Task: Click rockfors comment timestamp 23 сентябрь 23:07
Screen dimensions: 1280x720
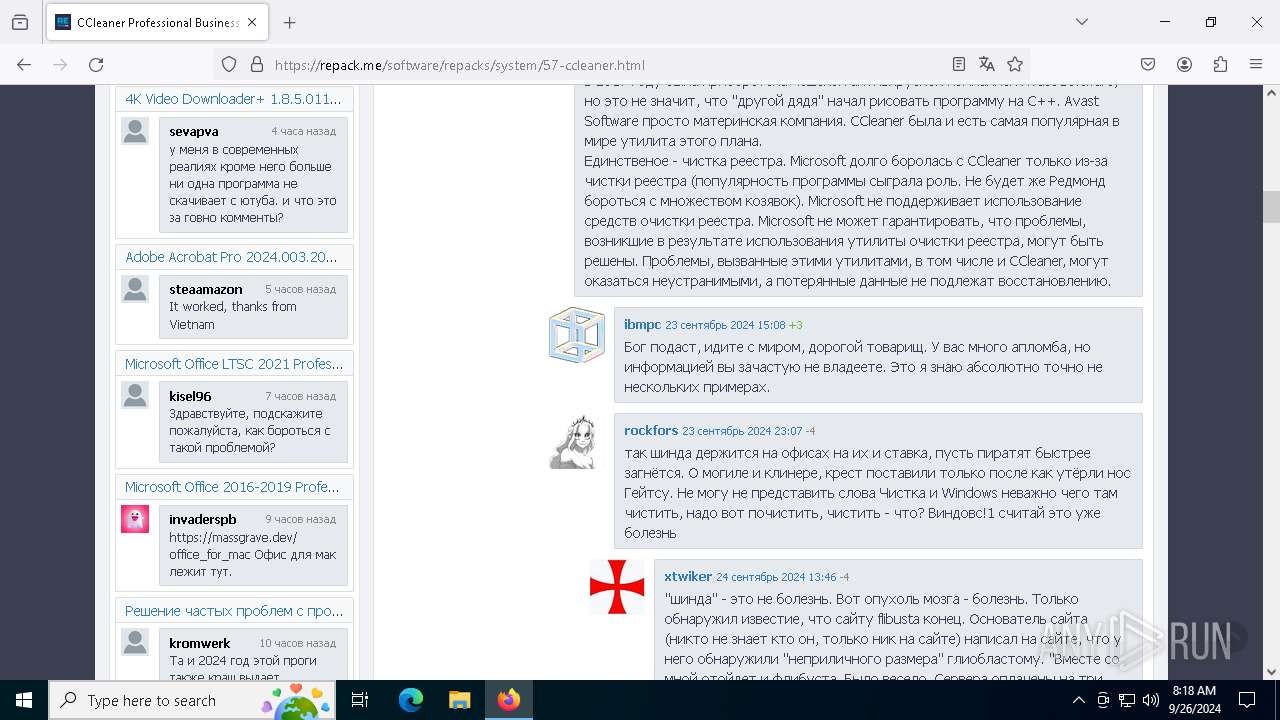Action: tap(742, 431)
